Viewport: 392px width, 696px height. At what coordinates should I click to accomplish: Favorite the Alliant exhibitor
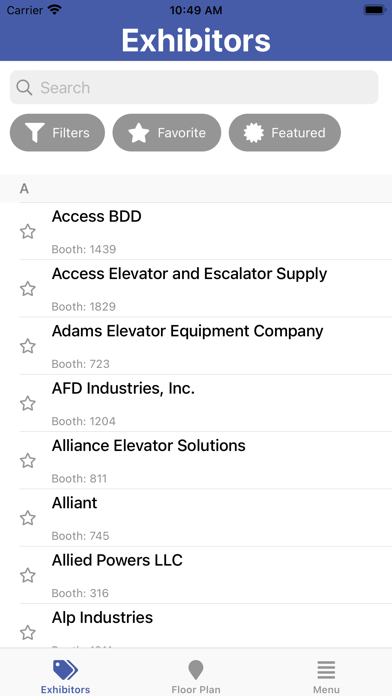pos(28,518)
